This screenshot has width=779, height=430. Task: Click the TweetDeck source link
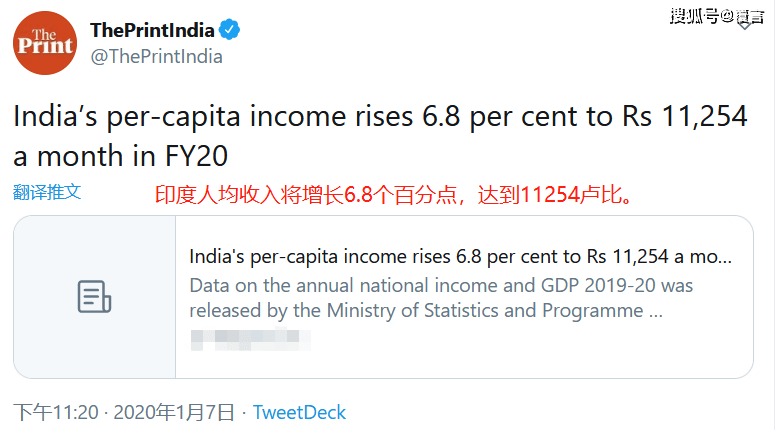[x=299, y=412]
